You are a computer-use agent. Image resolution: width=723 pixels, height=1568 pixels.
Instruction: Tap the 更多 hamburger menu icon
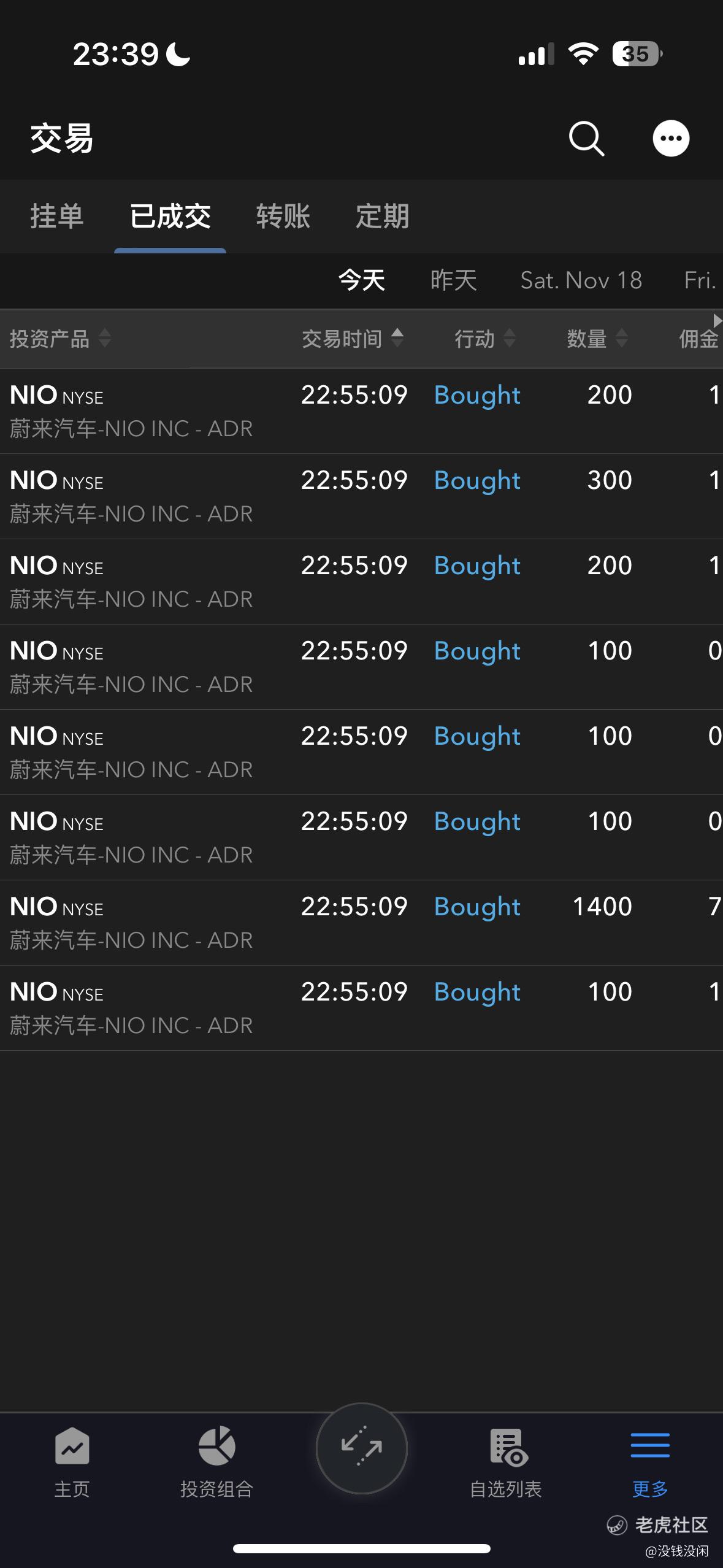[x=650, y=1445]
